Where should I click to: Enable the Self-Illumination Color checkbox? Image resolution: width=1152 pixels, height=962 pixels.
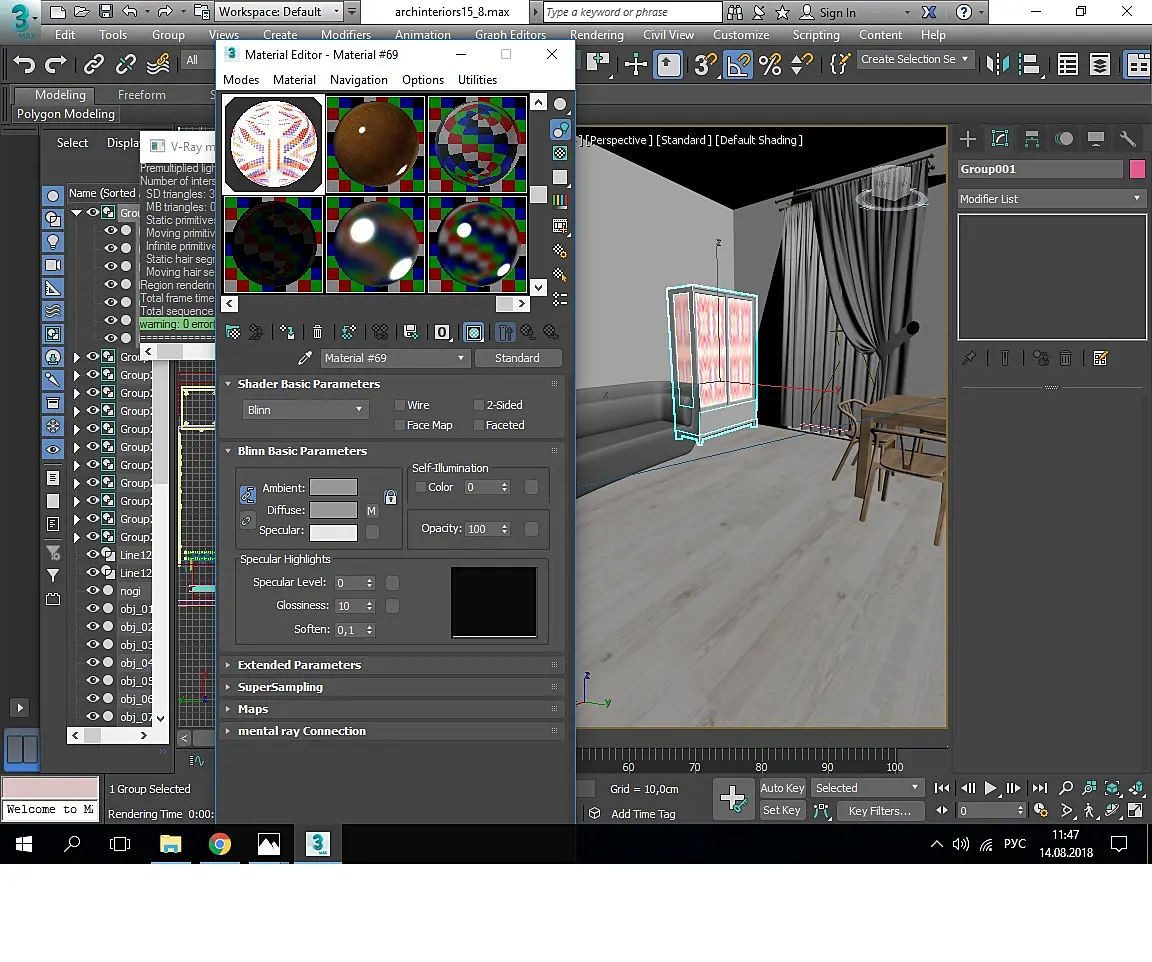[421, 487]
